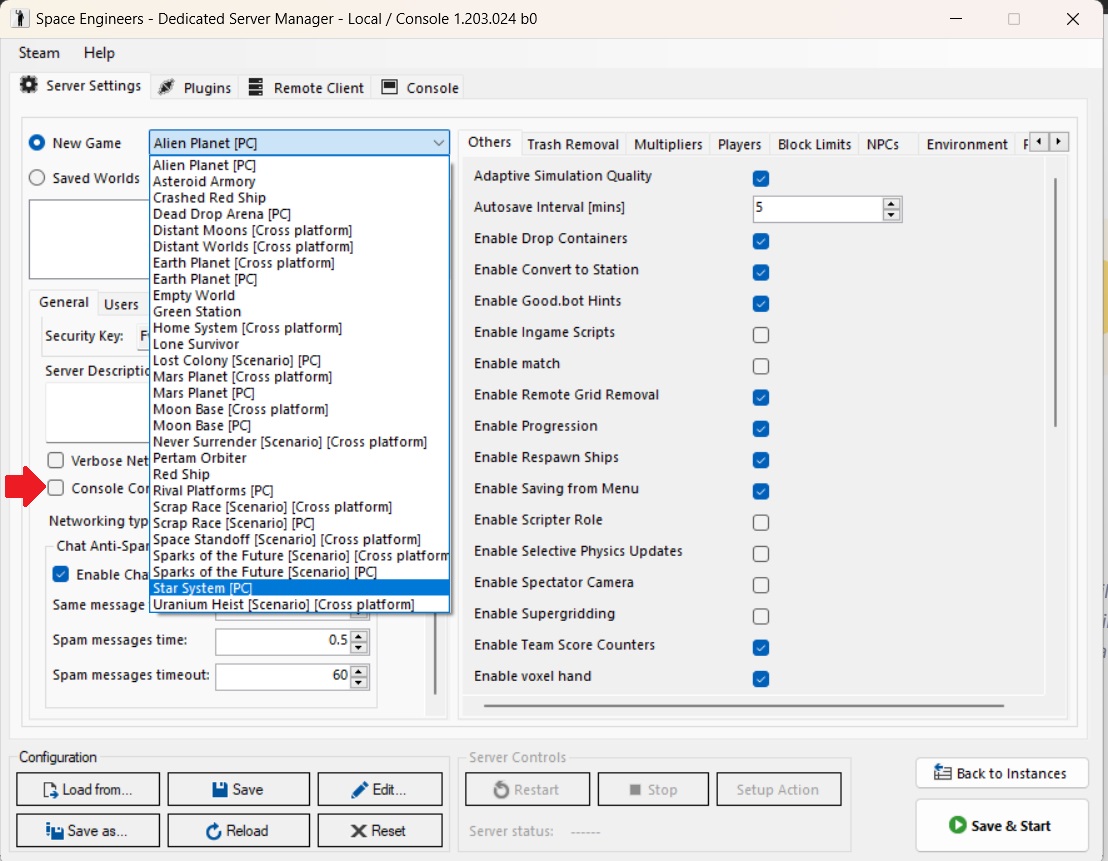Enable the Ingame Scripts checkbox

(761, 334)
